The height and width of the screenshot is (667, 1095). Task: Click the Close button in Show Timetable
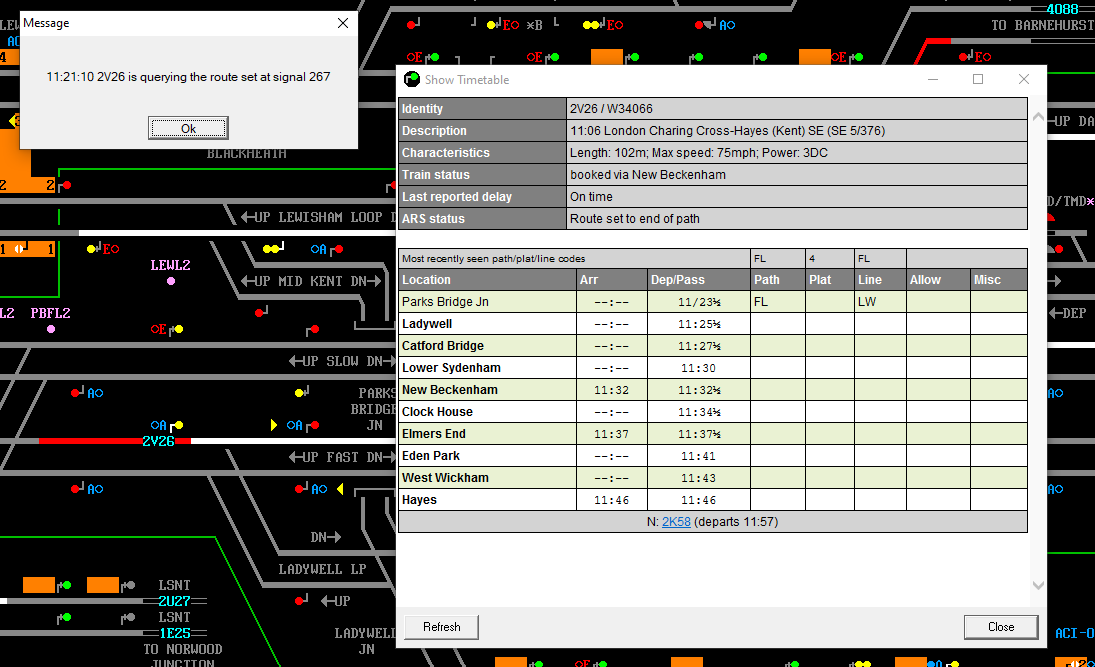click(1001, 626)
